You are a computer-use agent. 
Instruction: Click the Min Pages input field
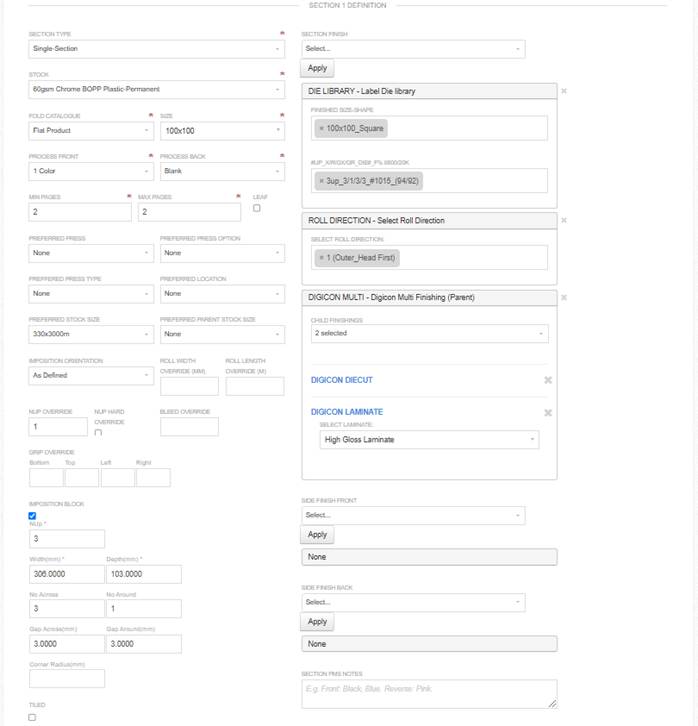[x=80, y=212]
